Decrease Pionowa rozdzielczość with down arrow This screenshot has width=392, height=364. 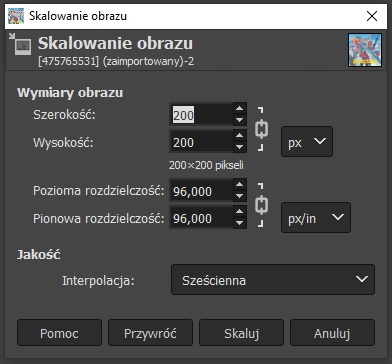(240, 223)
